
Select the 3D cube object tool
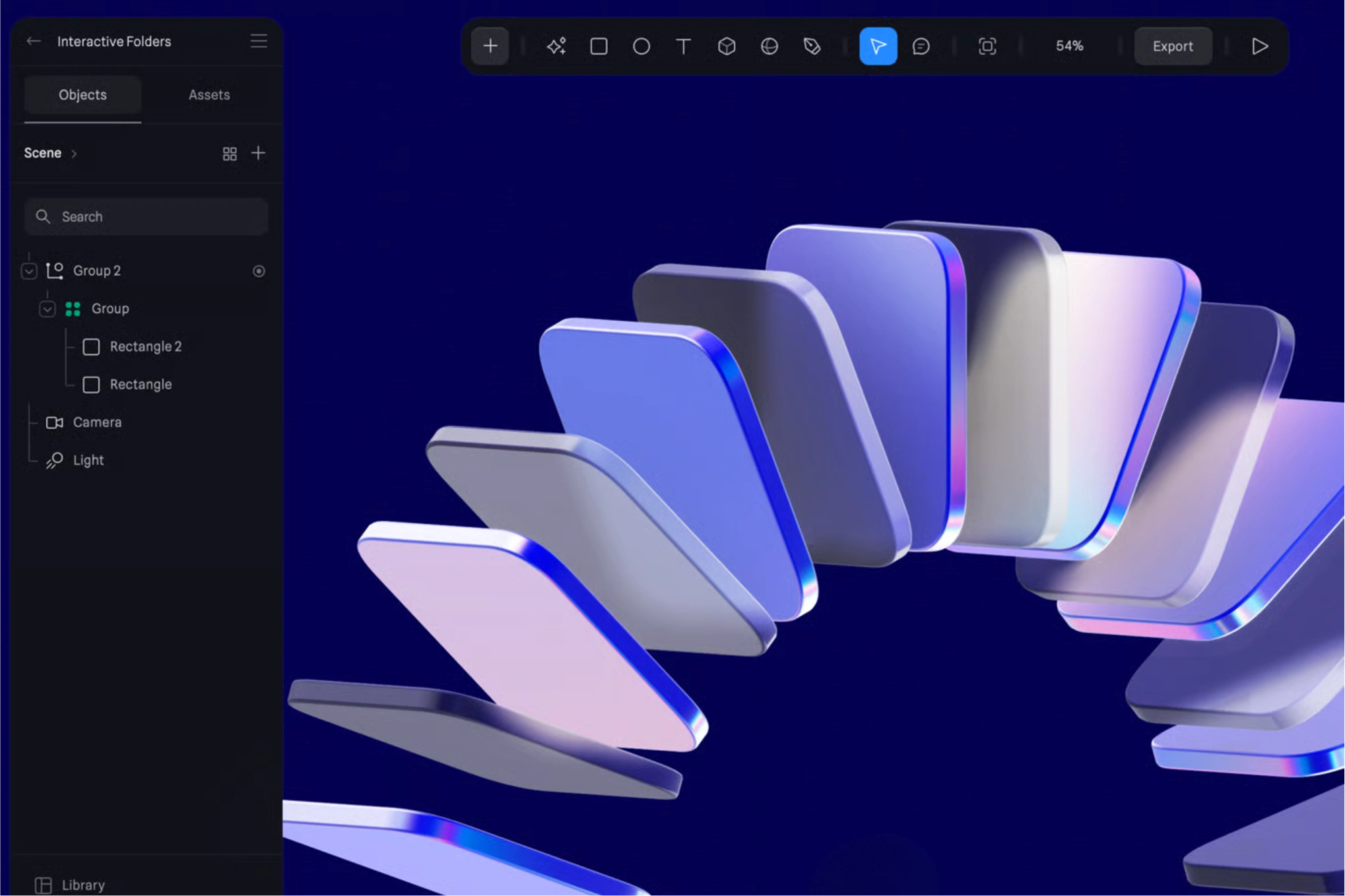[727, 46]
